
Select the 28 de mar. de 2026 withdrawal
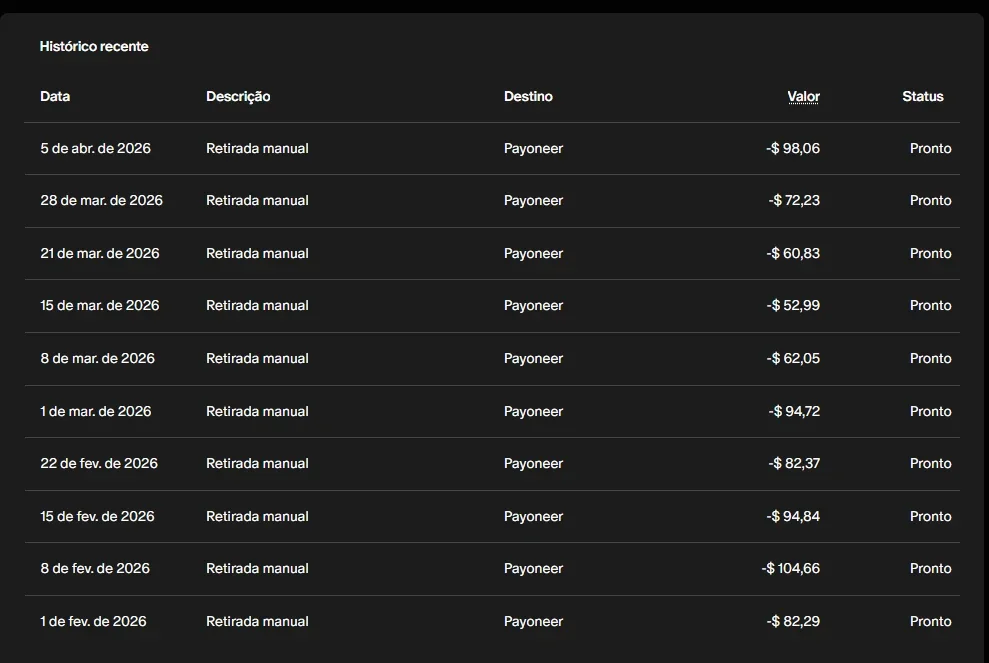[492, 201]
